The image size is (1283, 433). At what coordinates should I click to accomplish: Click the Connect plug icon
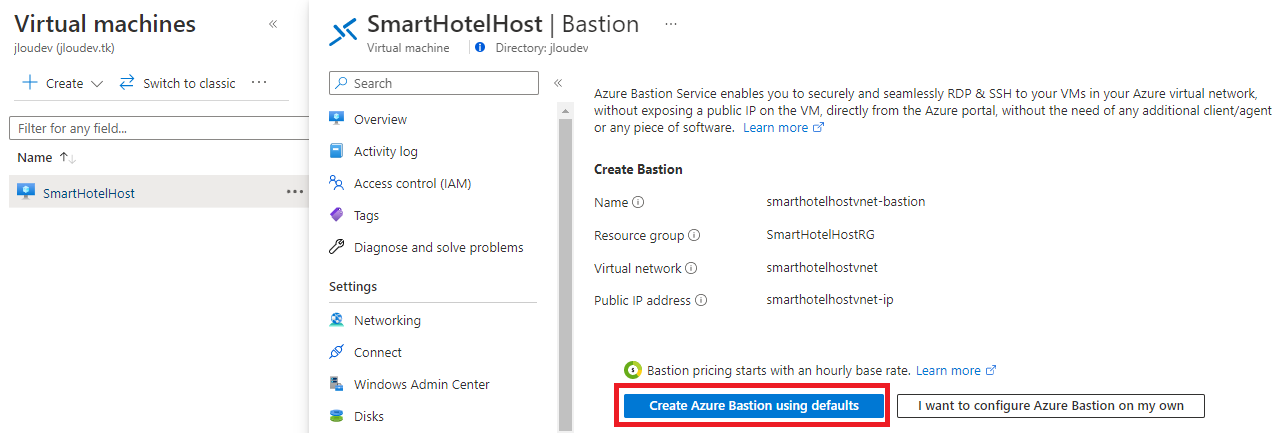336,352
